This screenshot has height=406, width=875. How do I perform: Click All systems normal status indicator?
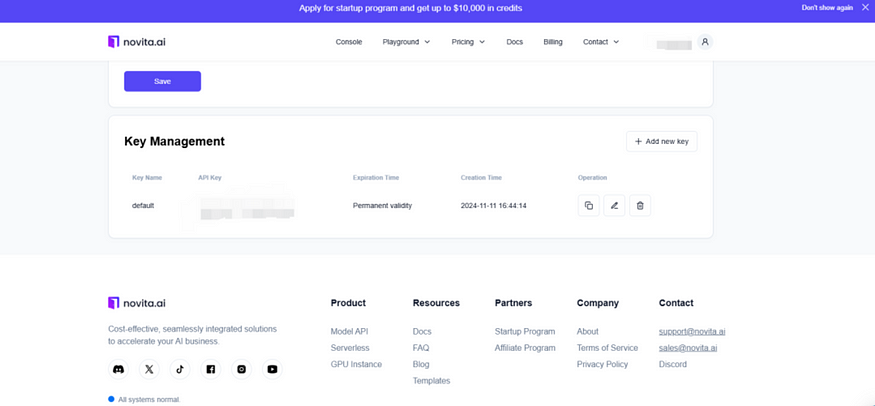(x=145, y=399)
